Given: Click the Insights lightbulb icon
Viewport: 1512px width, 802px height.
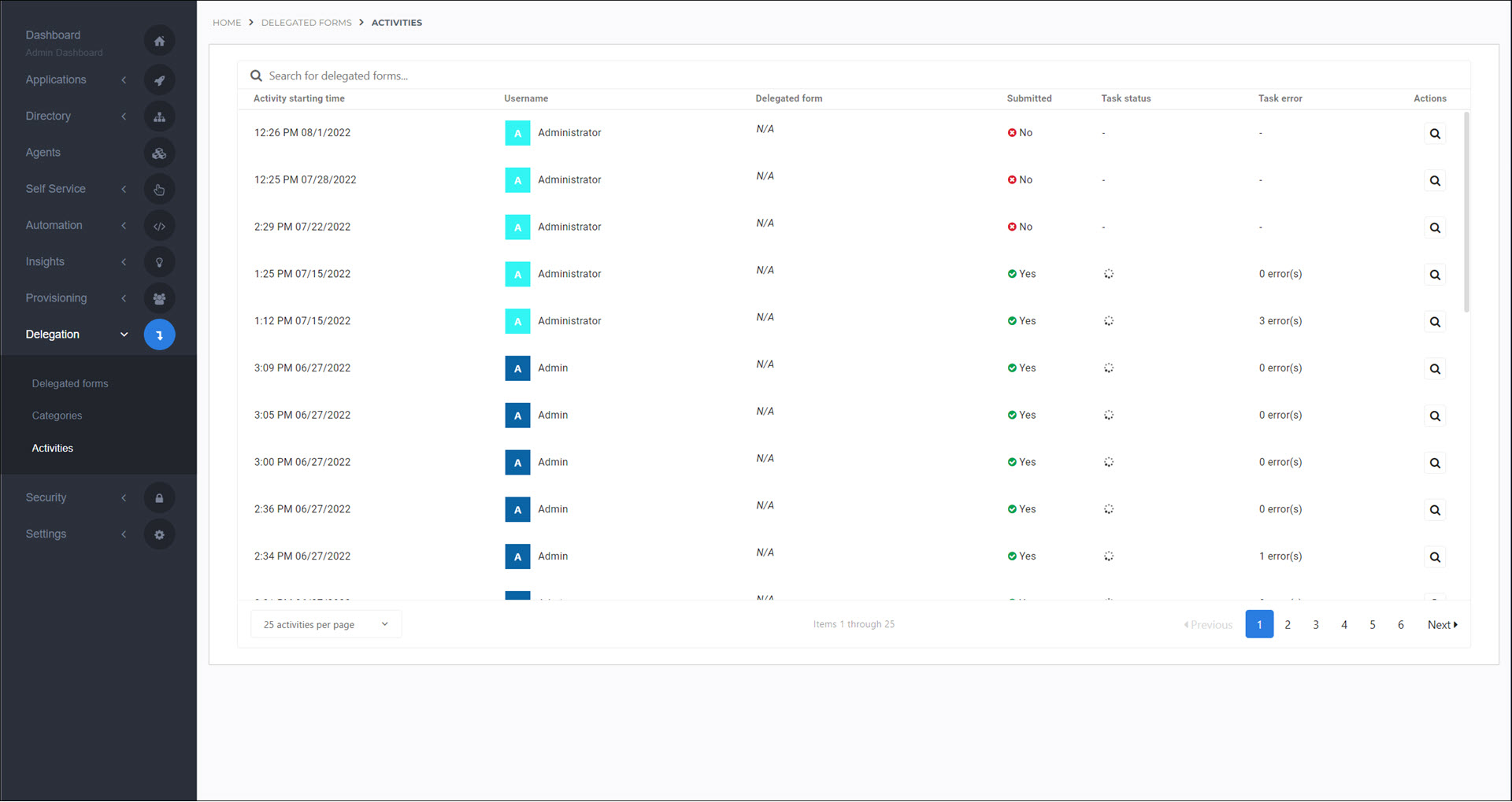Looking at the screenshot, I should tap(159, 262).
